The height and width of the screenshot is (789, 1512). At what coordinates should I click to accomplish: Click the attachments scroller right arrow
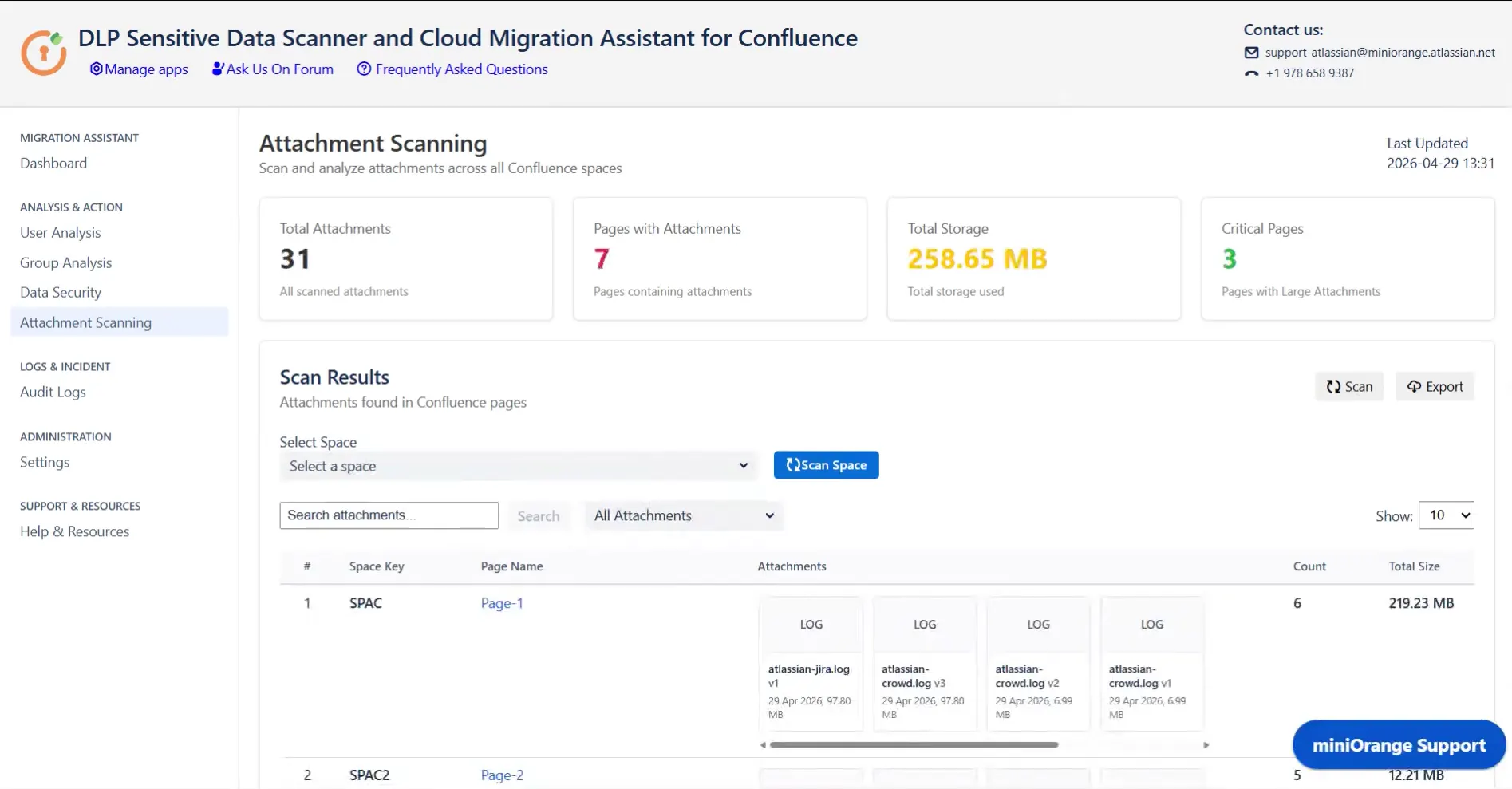(x=1206, y=745)
